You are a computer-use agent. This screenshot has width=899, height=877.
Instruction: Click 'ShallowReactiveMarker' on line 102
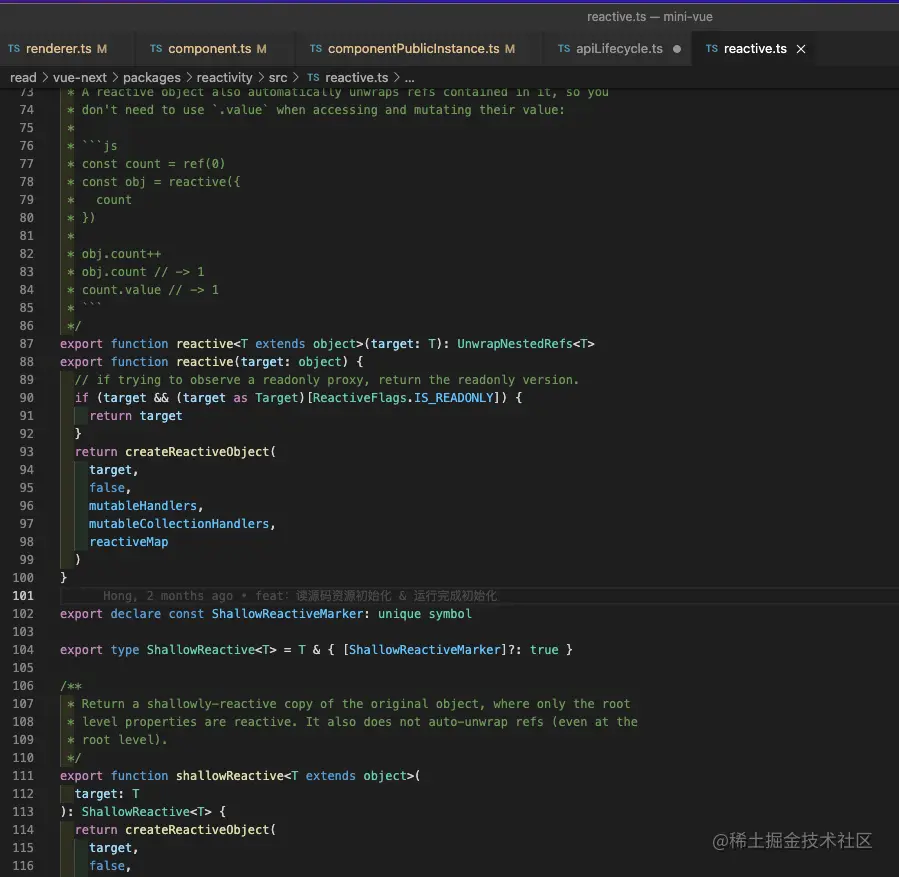pos(287,614)
